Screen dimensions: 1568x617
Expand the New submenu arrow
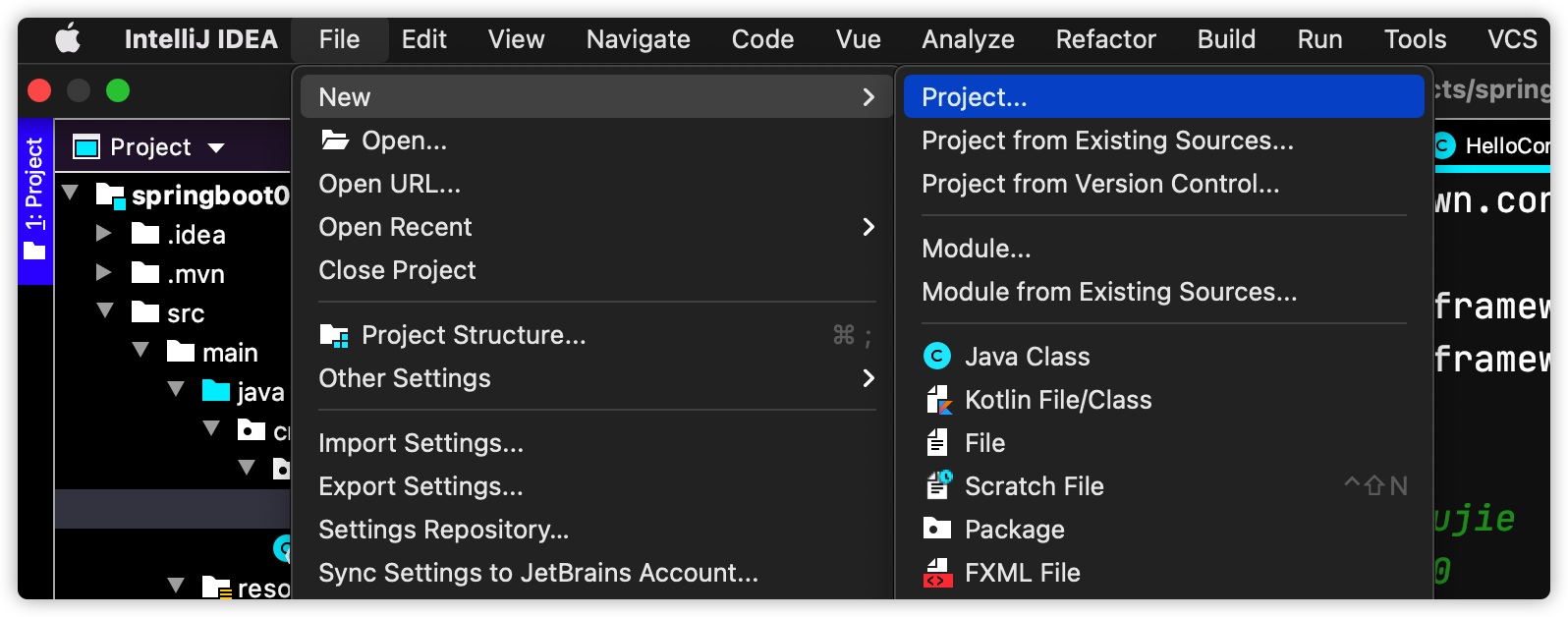click(x=868, y=97)
